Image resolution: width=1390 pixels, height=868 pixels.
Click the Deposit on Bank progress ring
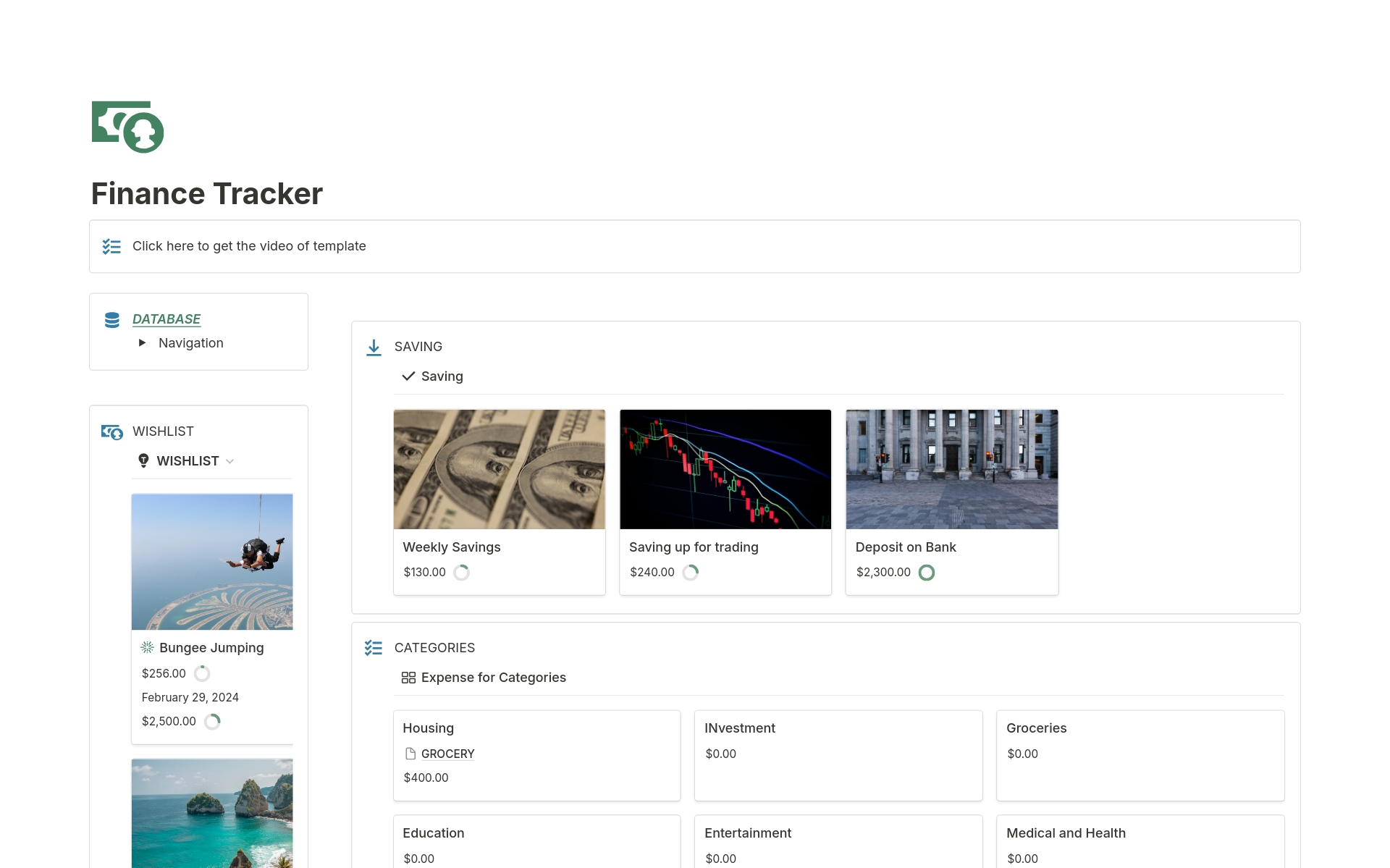(927, 573)
